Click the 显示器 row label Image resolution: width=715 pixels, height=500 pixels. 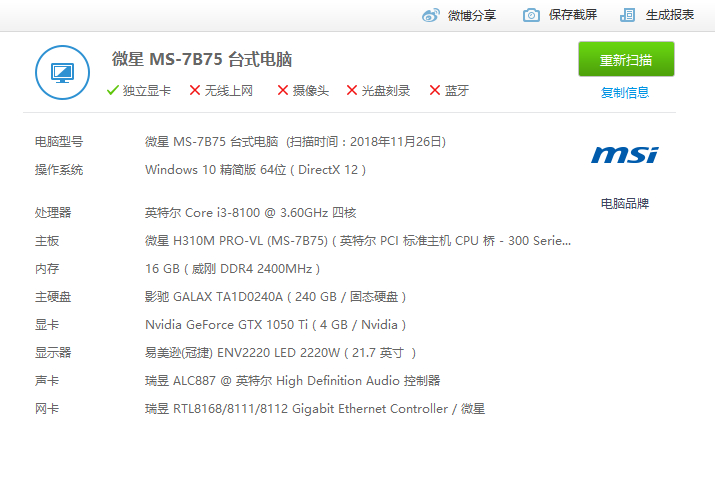53,352
